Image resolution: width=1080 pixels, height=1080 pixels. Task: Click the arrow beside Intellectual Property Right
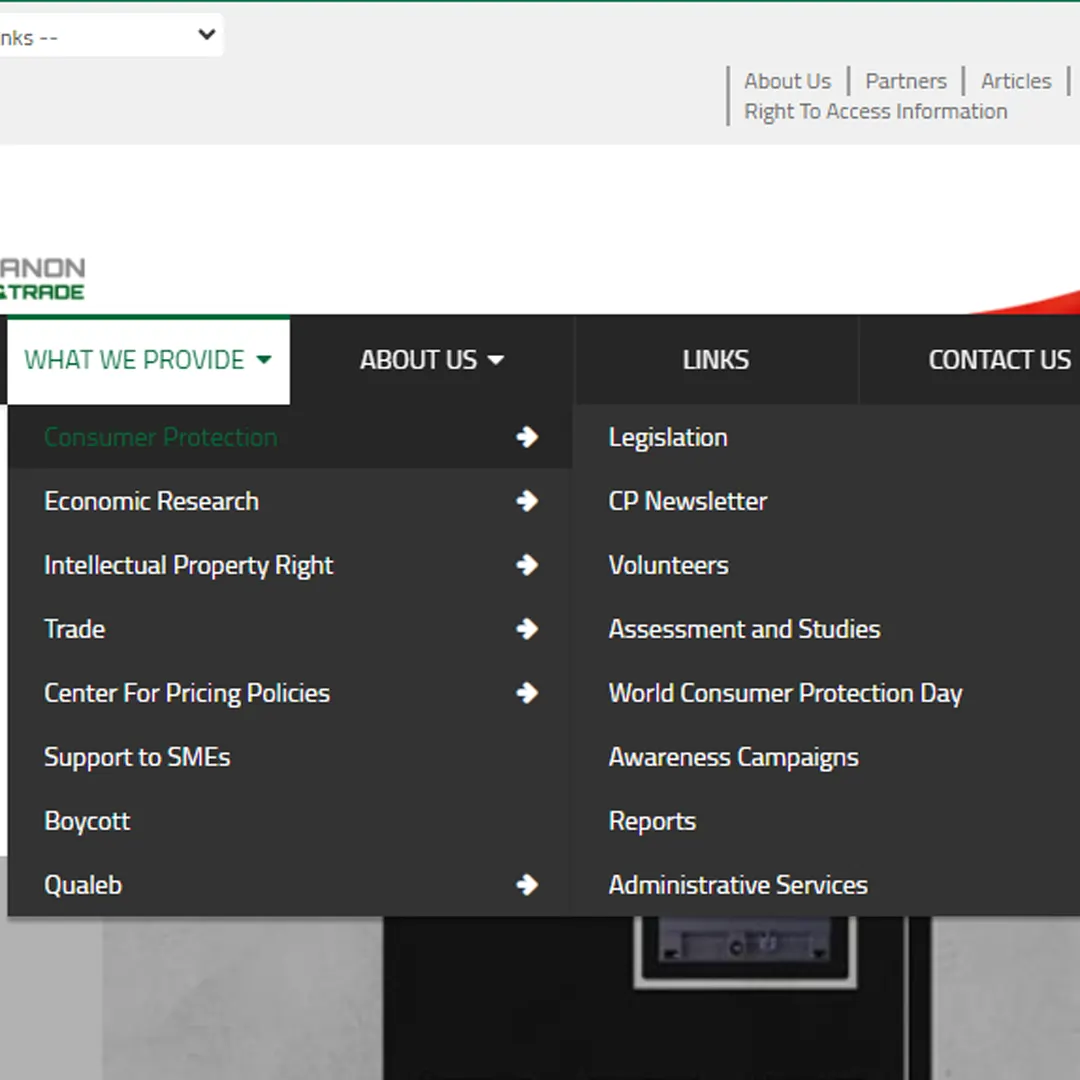click(x=527, y=565)
